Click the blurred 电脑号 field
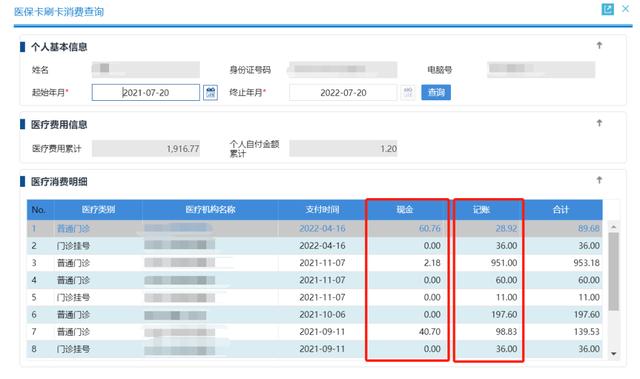This screenshot has height=379, width=640. 541,69
